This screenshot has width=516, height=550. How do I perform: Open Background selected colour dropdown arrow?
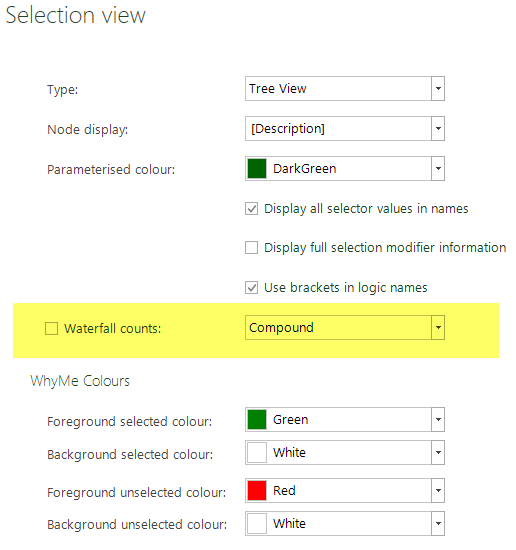[438, 452]
